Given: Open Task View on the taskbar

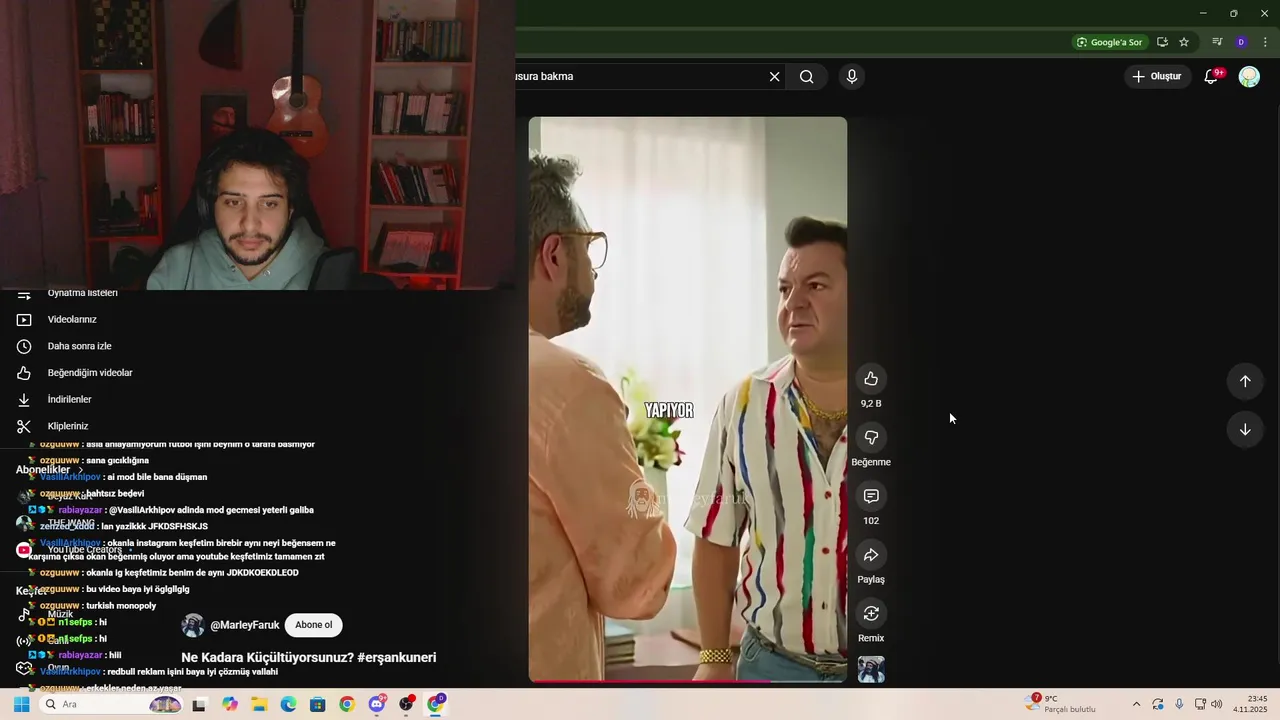Looking at the screenshot, I should (199, 704).
